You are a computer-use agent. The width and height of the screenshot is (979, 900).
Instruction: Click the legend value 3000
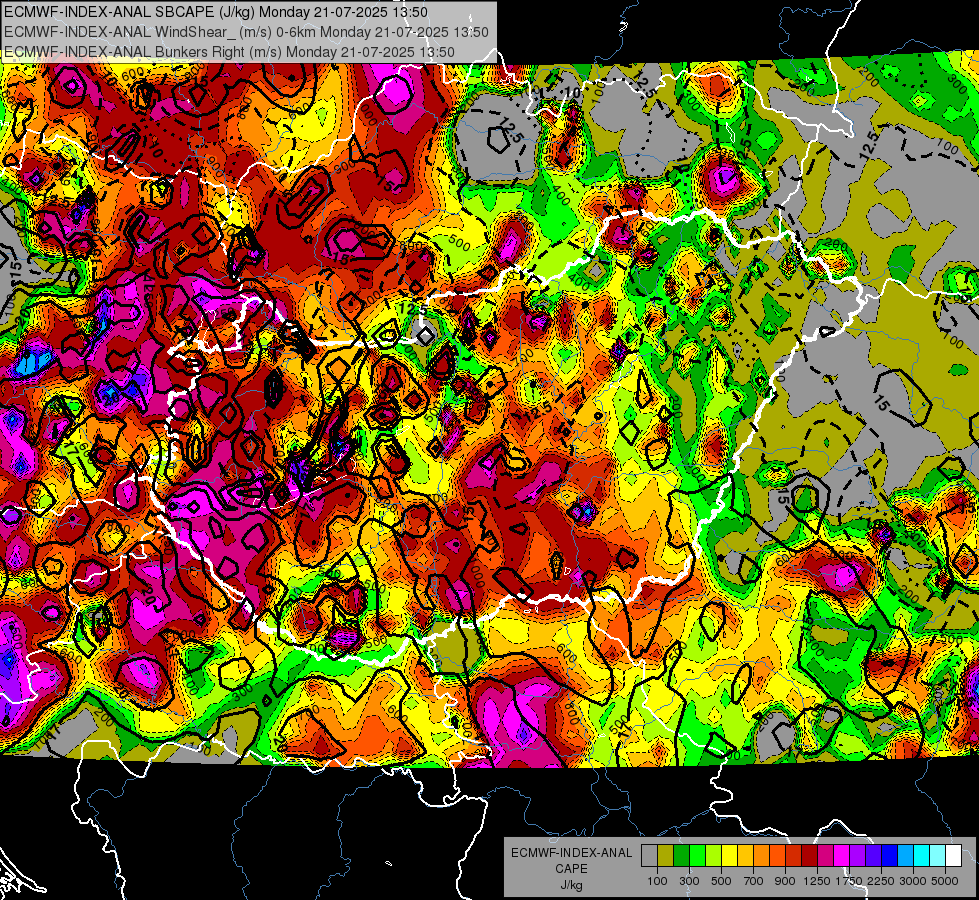tap(913, 881)
